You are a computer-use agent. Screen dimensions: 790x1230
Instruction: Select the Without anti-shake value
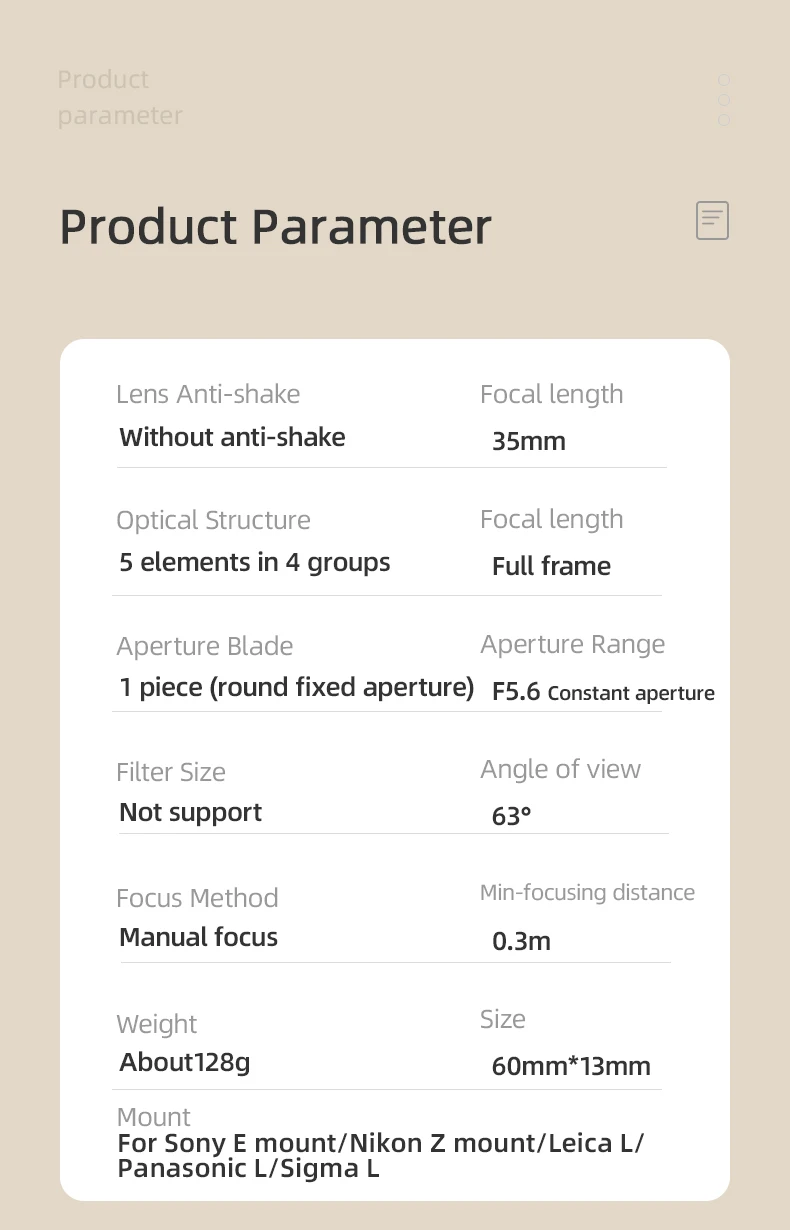coord(232,437)
